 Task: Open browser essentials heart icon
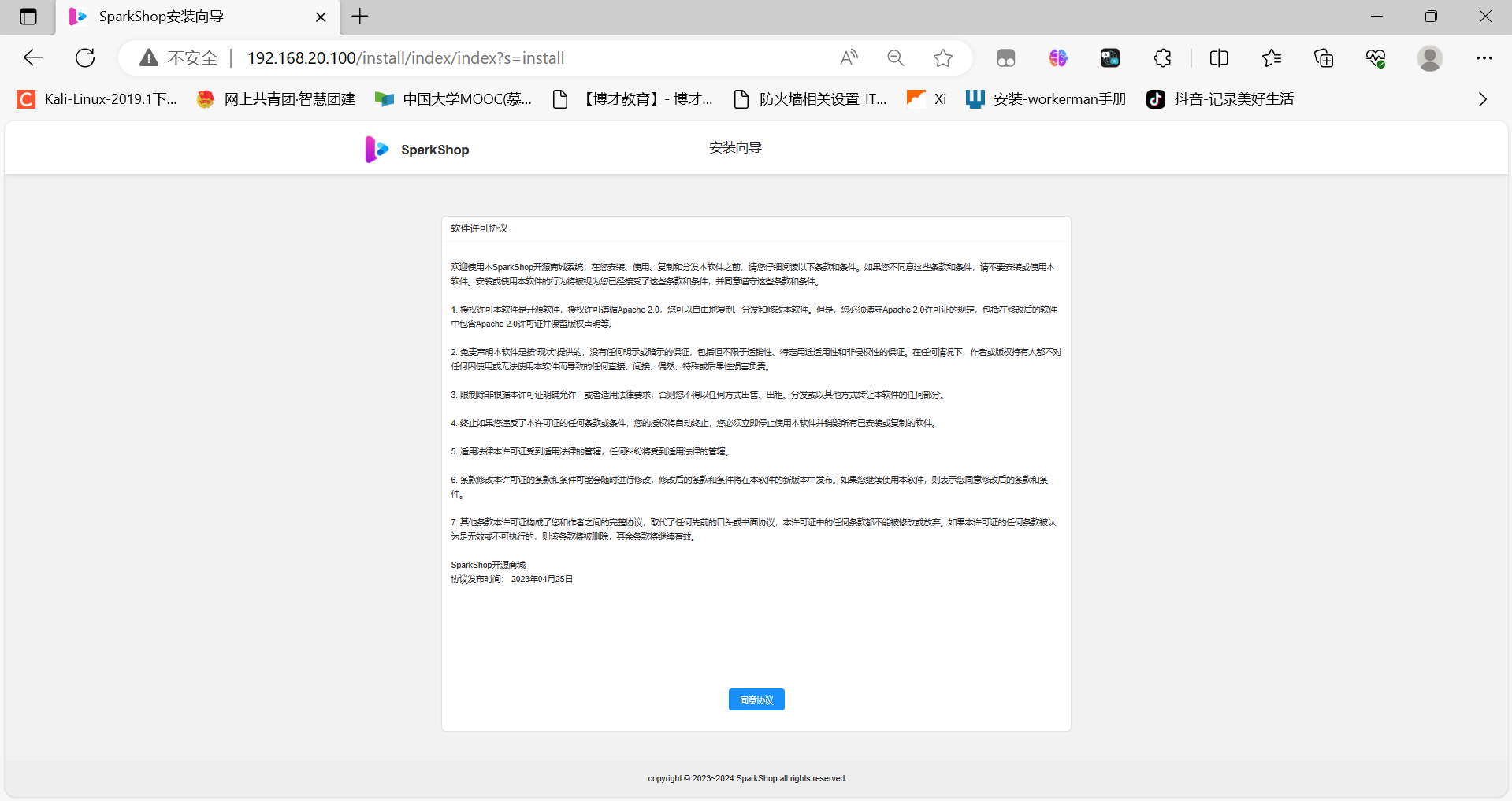[1376, 57]
